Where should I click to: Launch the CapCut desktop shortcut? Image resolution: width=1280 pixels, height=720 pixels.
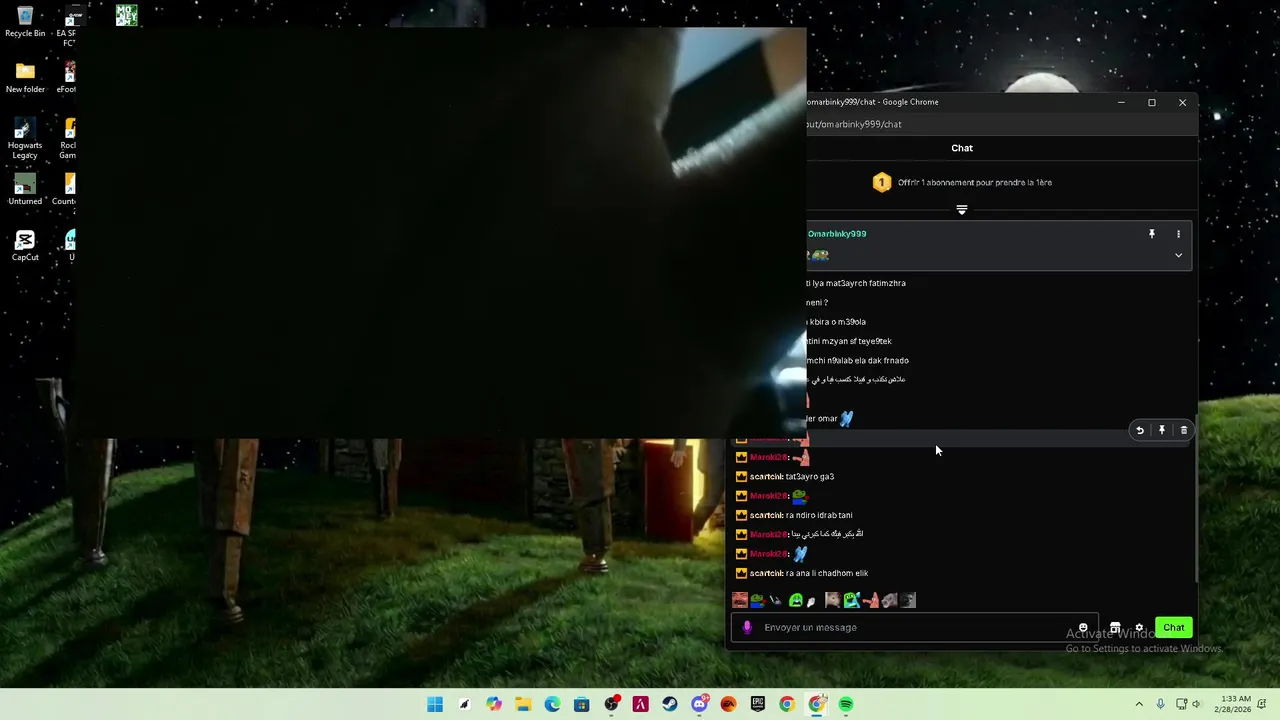(x=25, y=246)
